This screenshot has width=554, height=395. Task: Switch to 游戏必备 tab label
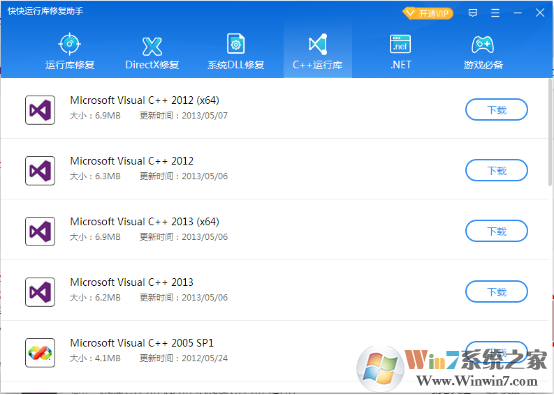point(483,65)
